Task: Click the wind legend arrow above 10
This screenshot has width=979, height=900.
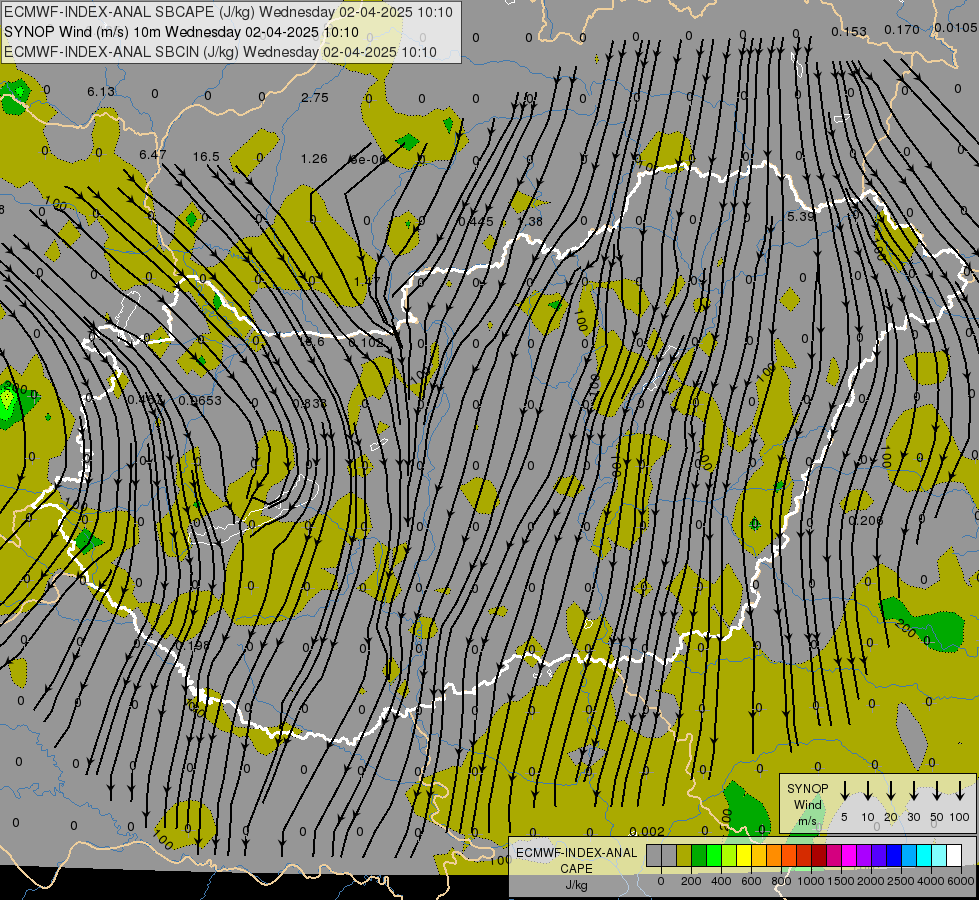Action: click(x=867, y=791)
